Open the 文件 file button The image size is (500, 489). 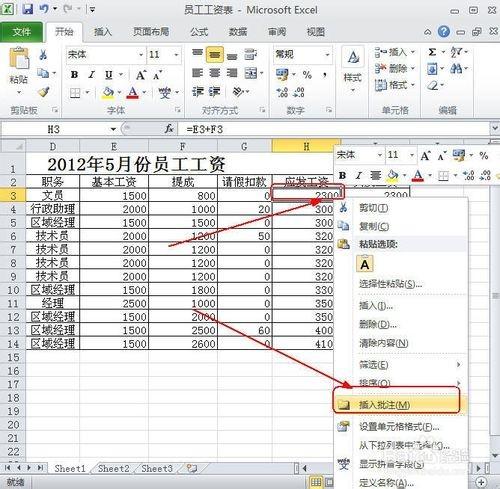(21, 32)
